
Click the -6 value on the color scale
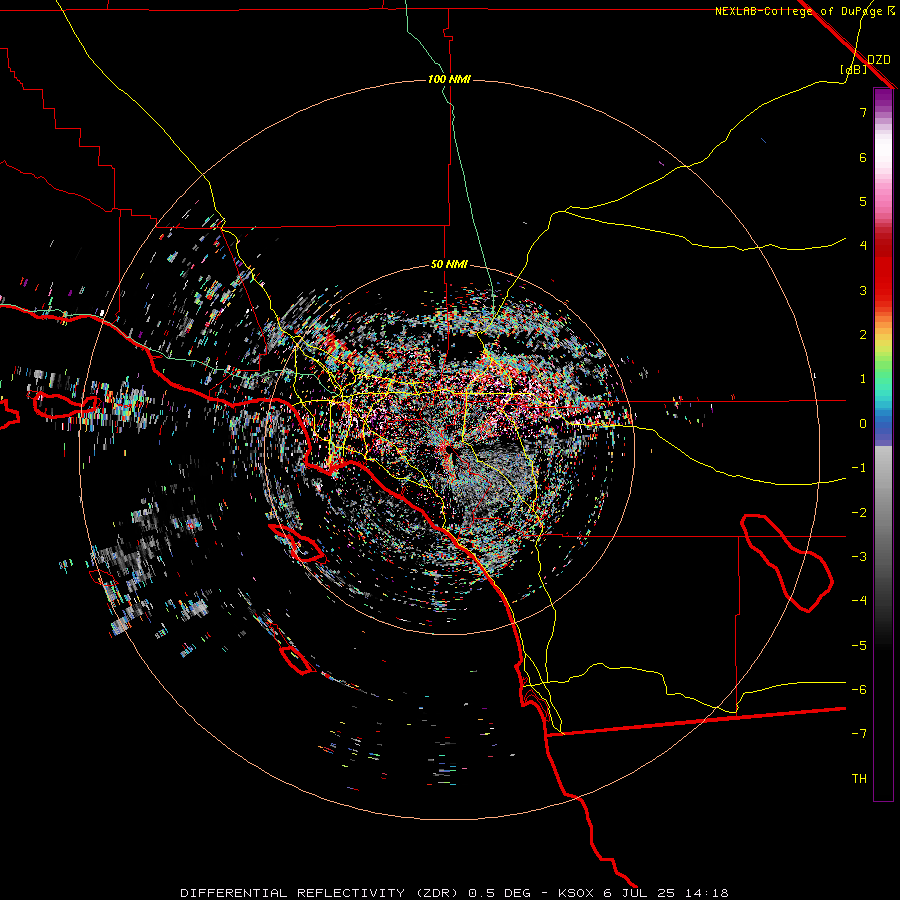[859, 690]
